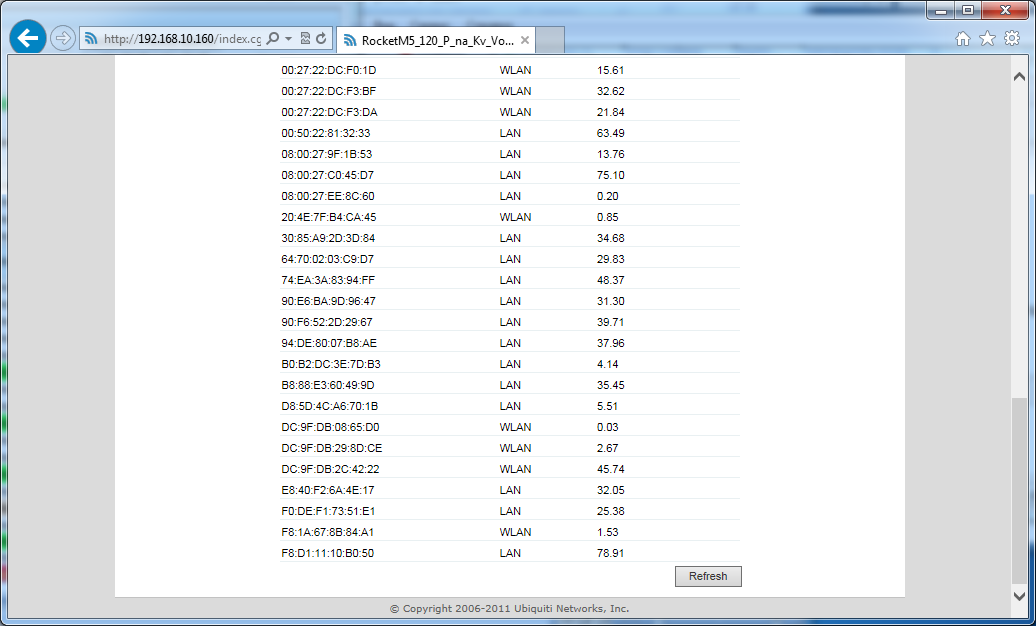Click LAN interface of F8:D1:11:10:B0:50 row
The height and width of the screenshot is (626, 1036).
(510, 553)
